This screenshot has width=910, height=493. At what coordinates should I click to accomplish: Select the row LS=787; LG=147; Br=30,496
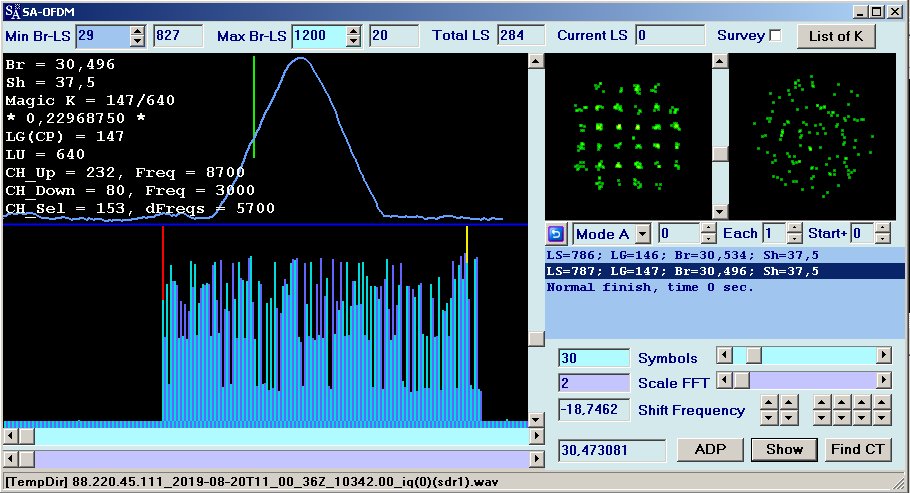725,271
